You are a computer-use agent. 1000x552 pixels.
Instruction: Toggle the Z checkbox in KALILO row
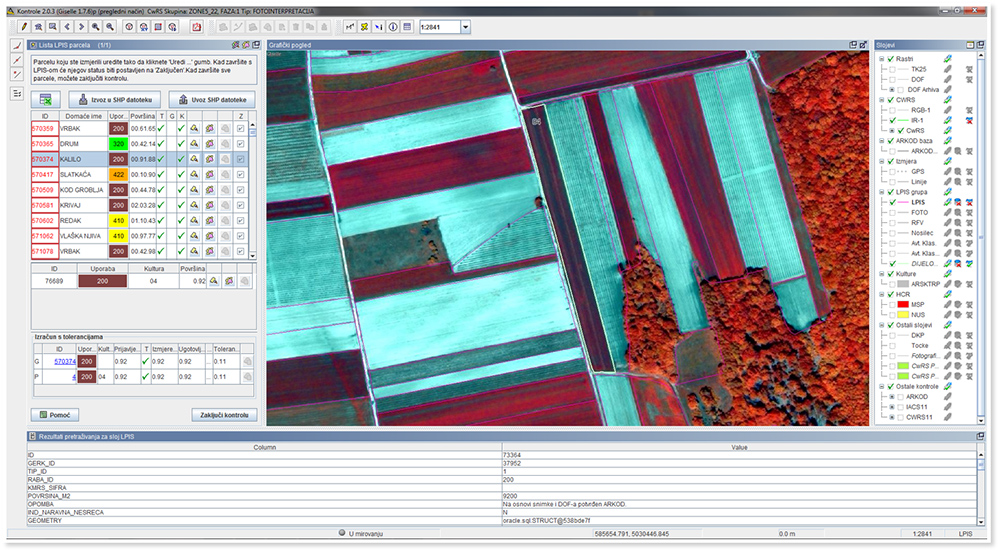[x=240, y=159]
